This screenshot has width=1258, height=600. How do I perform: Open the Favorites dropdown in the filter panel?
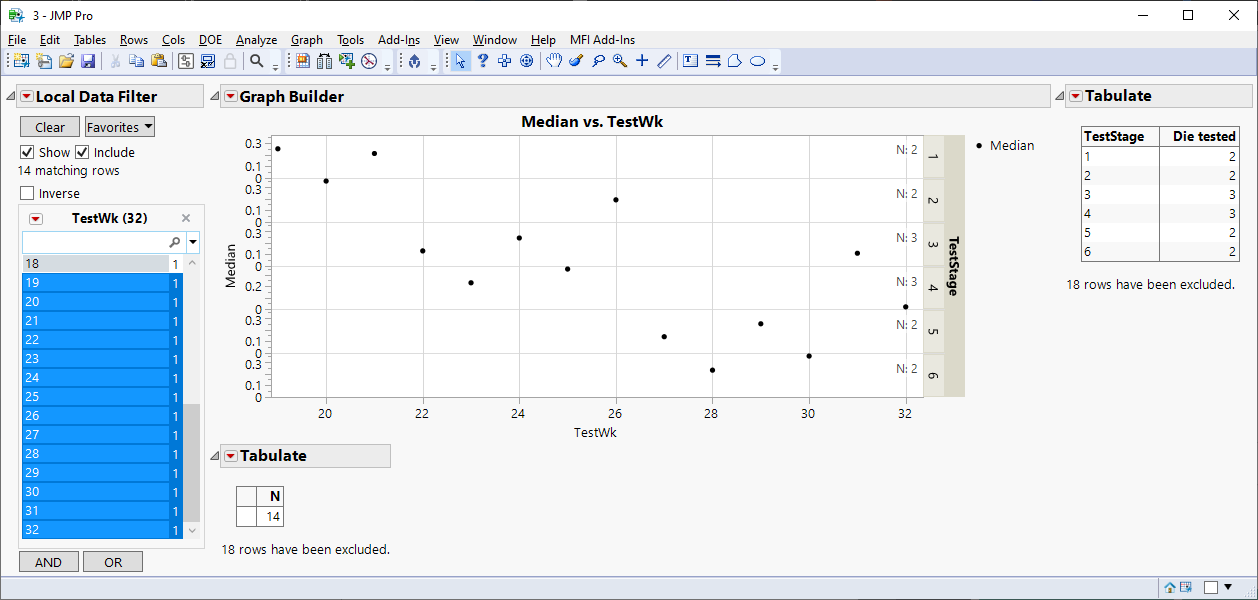[x=119, y=126]
